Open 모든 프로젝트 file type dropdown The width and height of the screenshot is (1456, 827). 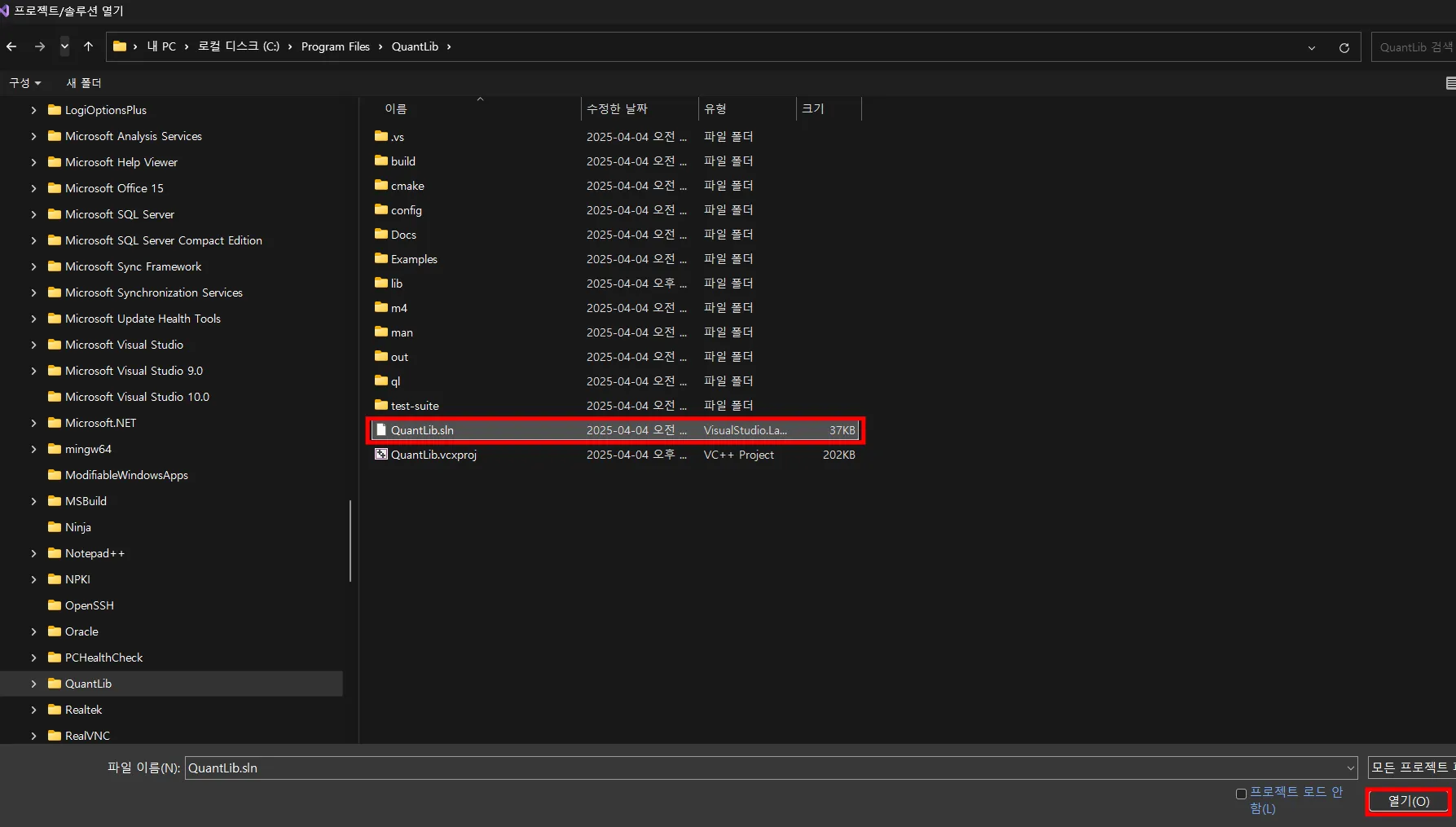1411,768
